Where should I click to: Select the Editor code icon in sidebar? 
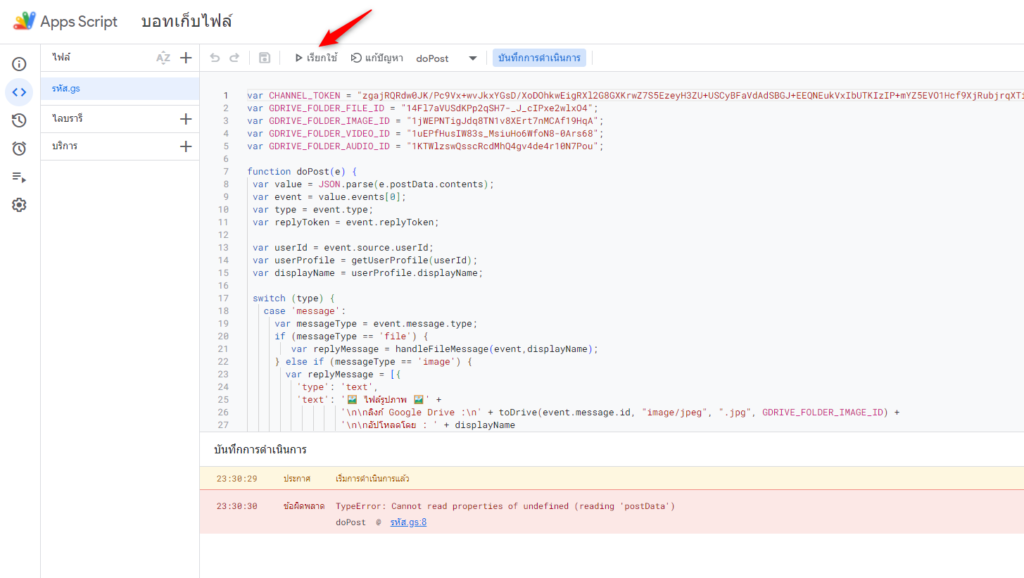point(19,92)
